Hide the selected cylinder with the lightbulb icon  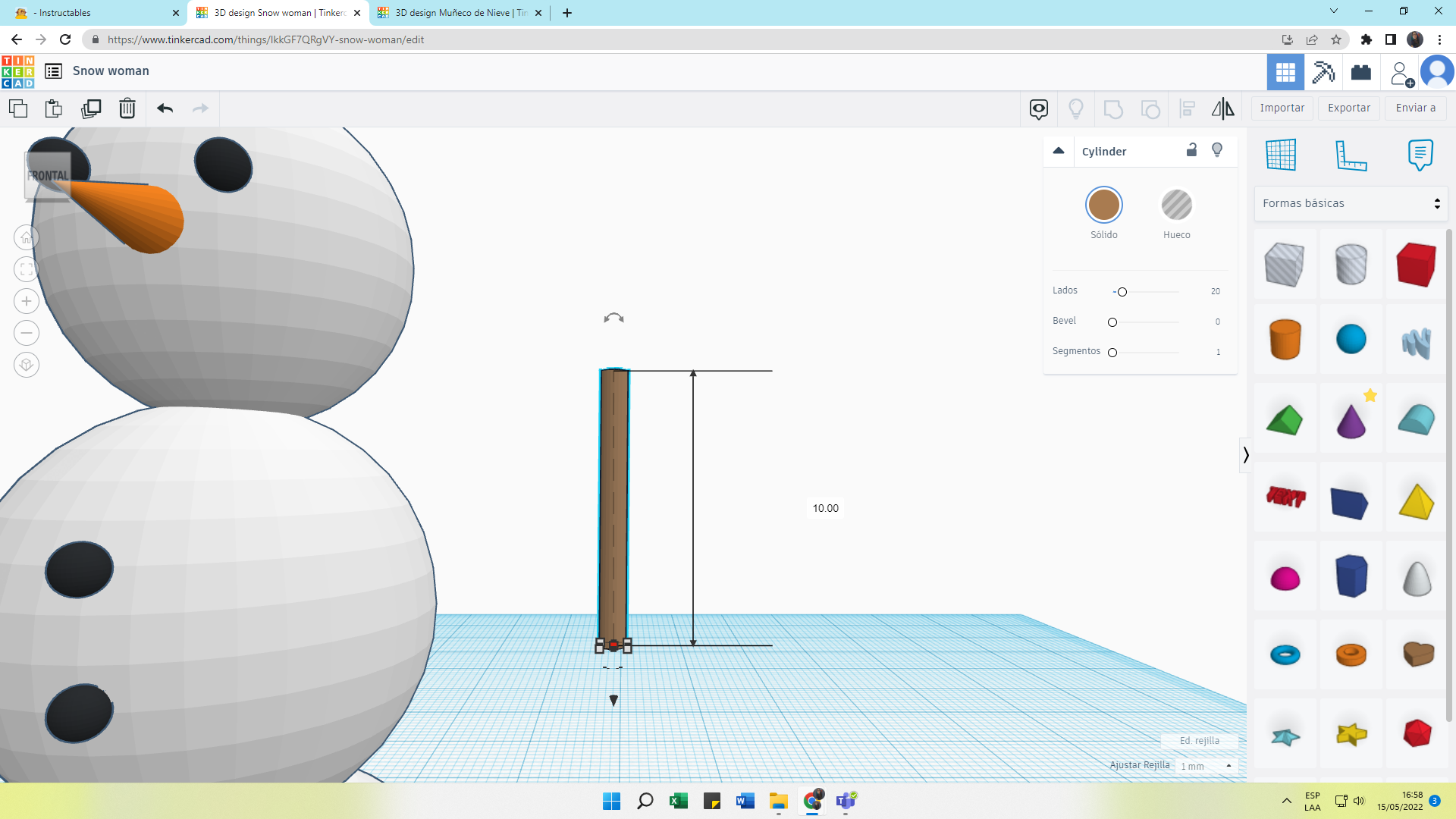coord(1217,150)
